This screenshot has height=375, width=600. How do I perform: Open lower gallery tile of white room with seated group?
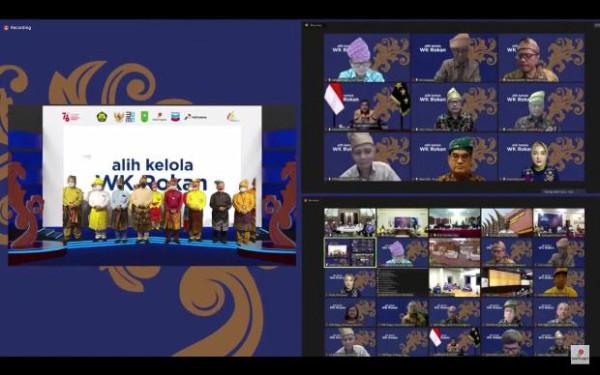tap(454, 282)
